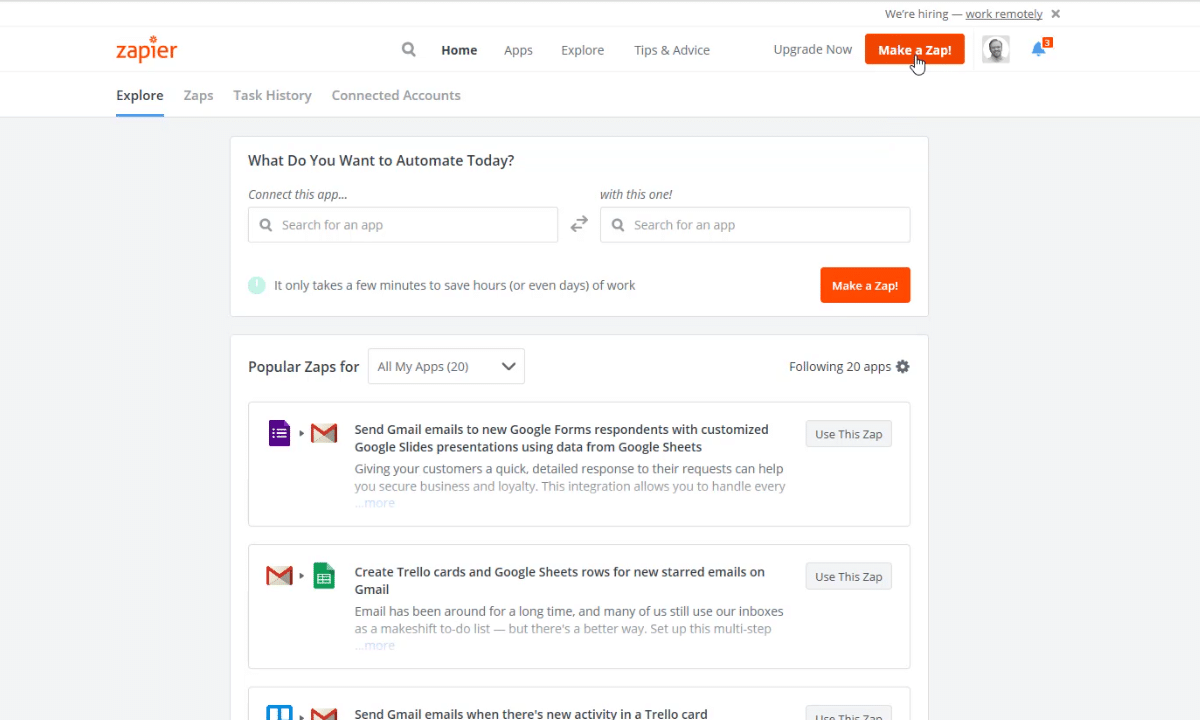This screenshot has width=1200, height=720.
Task: Focus the Connect this app search field
Action: click(x=403, y=225)
